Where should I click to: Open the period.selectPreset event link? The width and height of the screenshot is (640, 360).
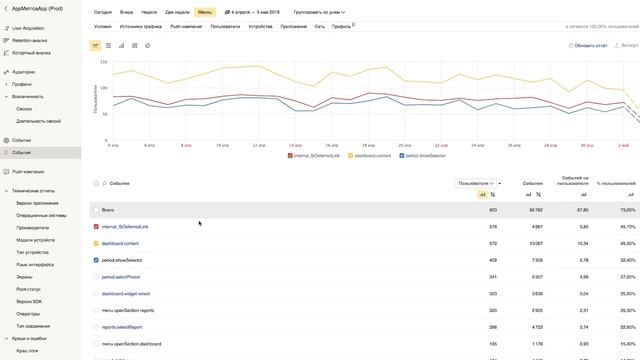[x=121, y=277]
